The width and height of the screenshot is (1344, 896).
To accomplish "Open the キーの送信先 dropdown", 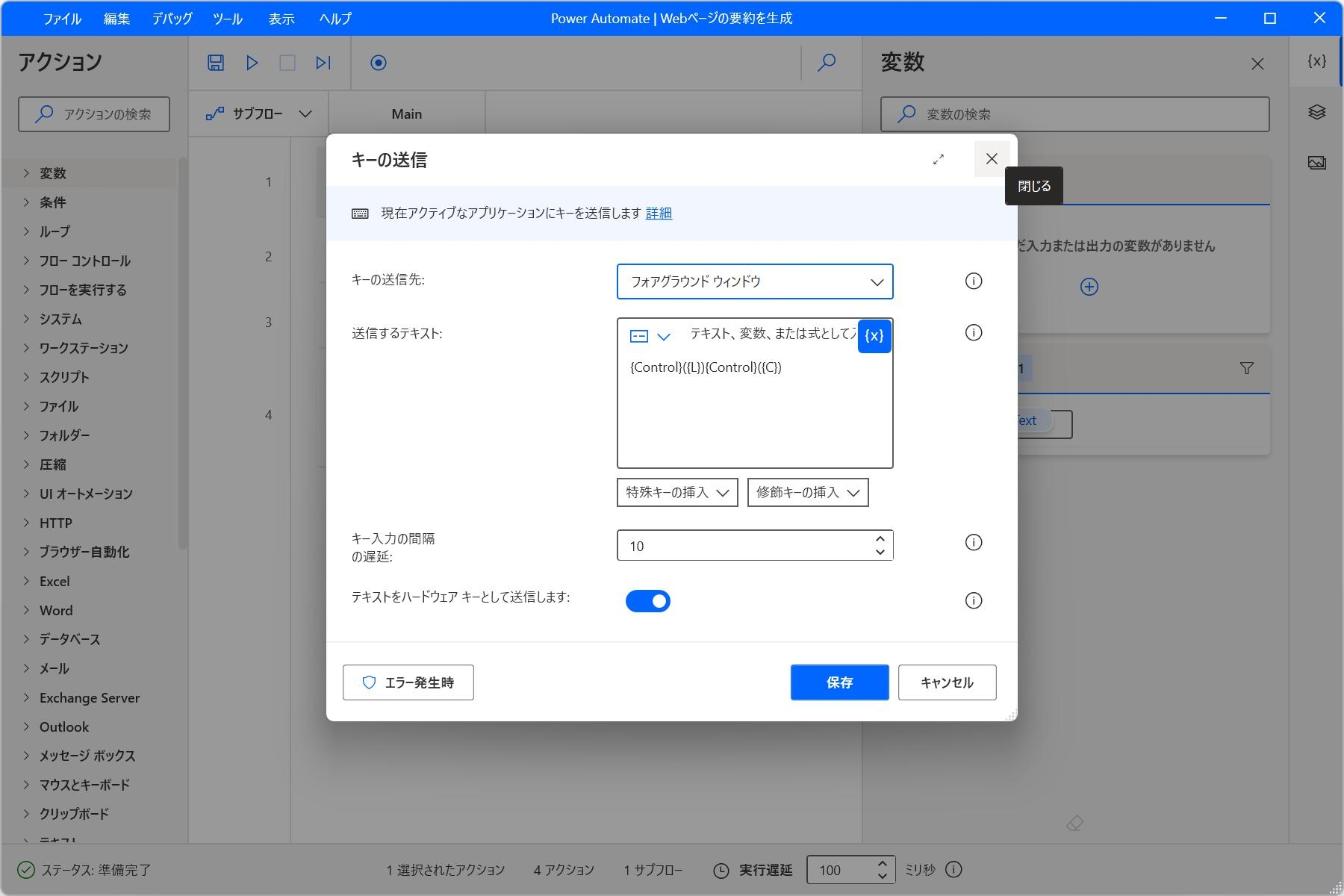I will click(x=755, y=281).
